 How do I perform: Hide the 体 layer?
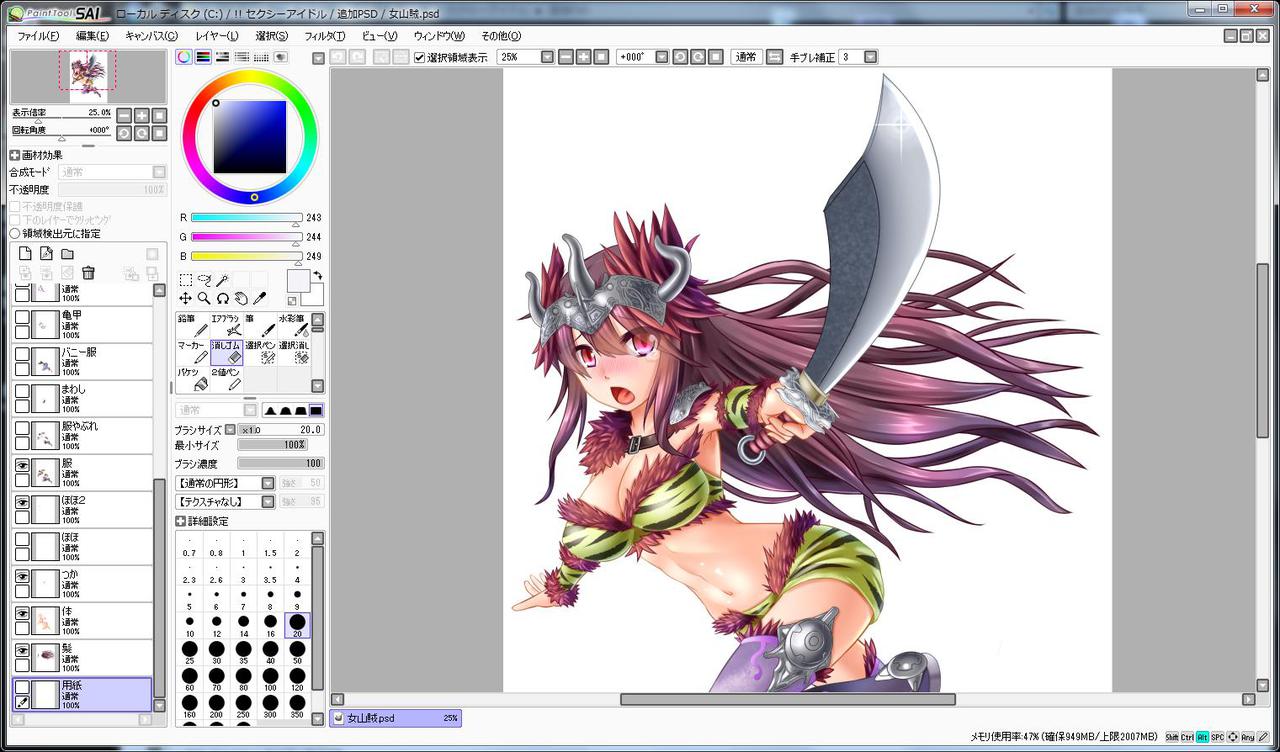click(22, 613)
